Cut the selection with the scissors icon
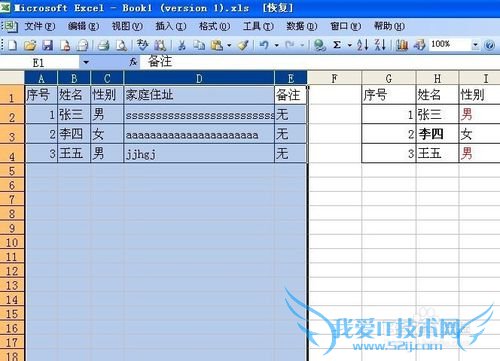Screen dimensions: 500x361 coord(182,45)
